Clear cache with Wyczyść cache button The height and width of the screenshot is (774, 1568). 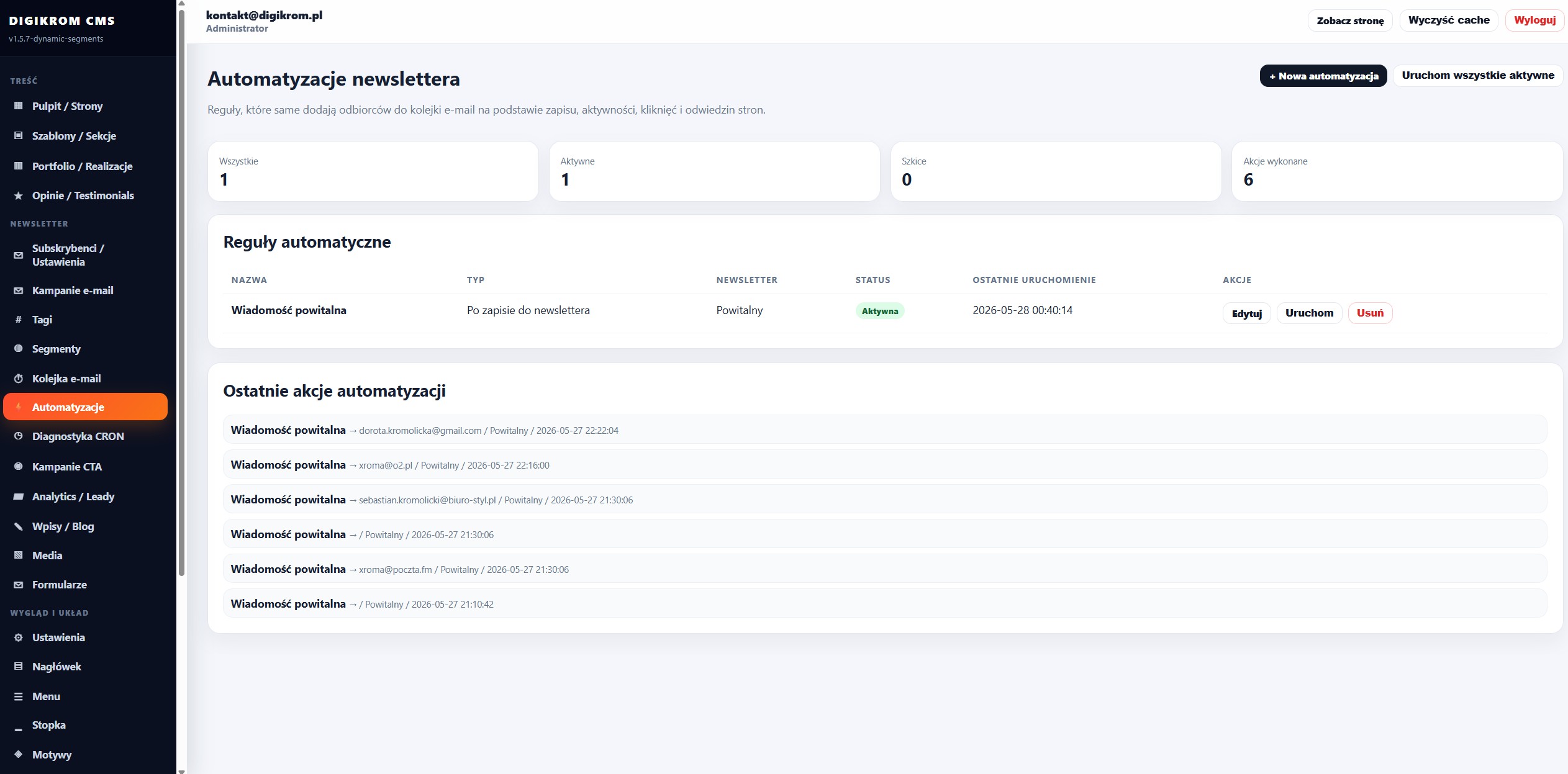pyautogui.click(x=1449, y=20)
